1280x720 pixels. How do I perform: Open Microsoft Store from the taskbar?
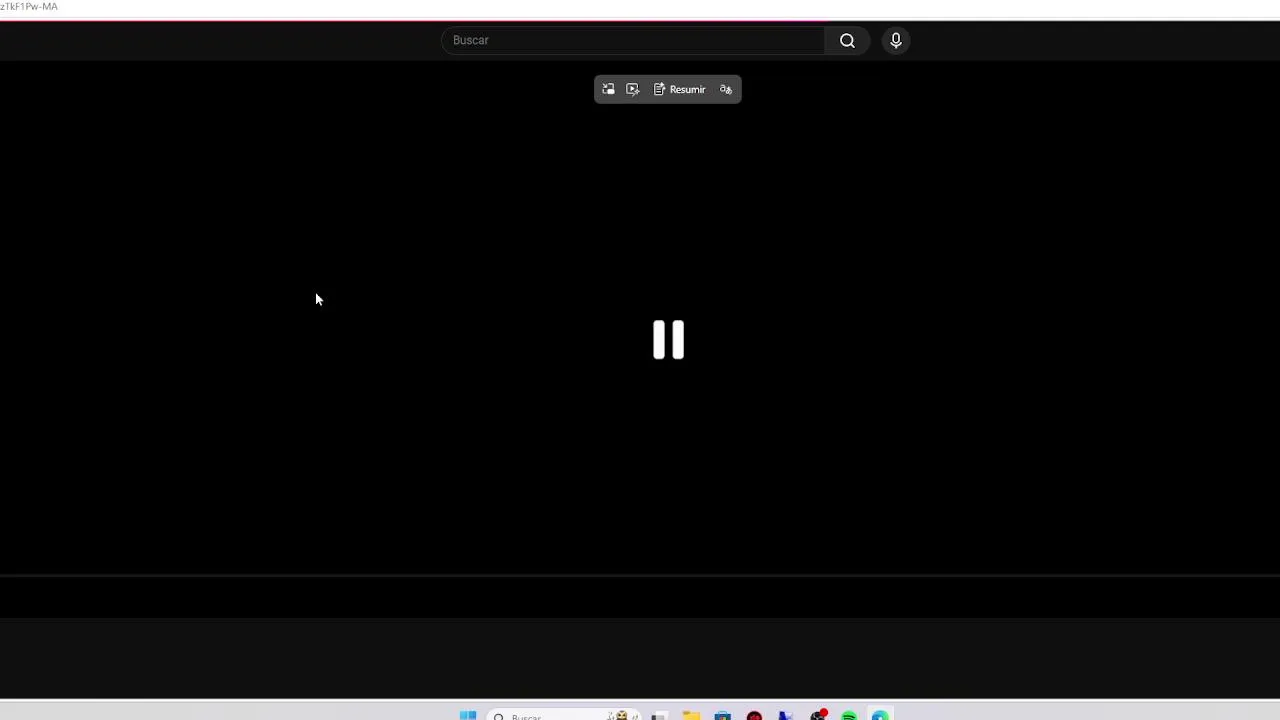pyautogui.click(x=723, y=715)
